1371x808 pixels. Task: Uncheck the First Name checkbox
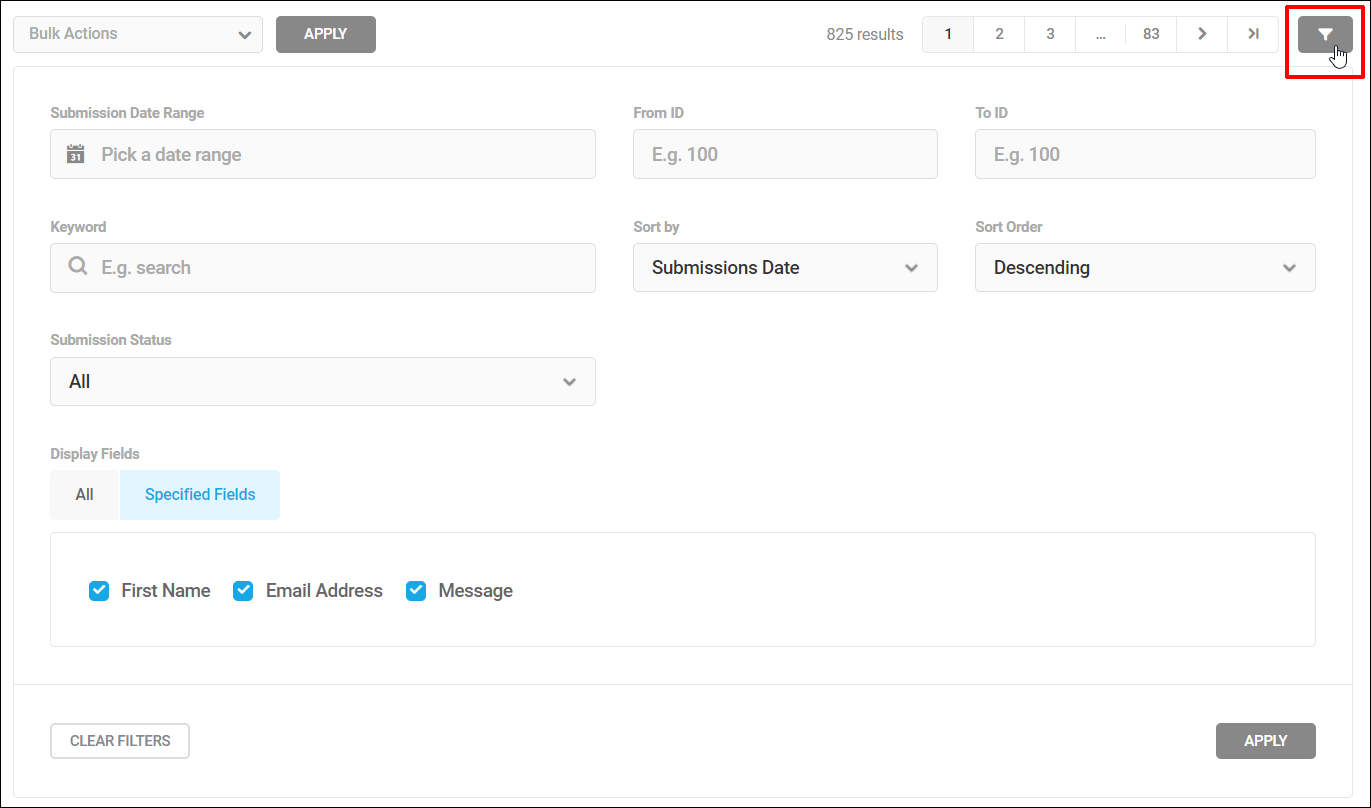point(99,591)
